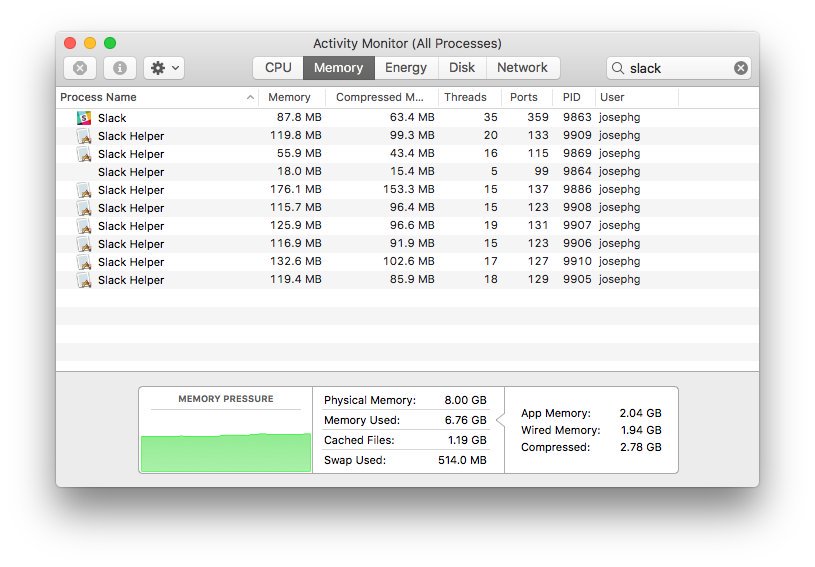Image resolution: width=815 pixels, height=567 pixels.
Task: Select Slack Helper icon with PID 9908
Action: tap(84, 208)
